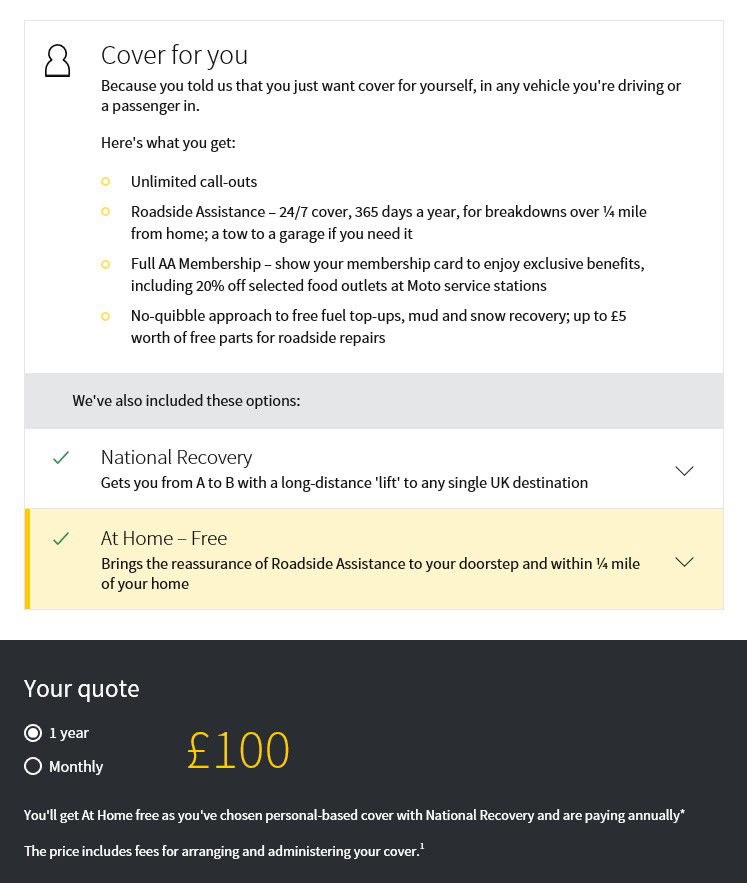Click the asterisk after paying annually
The width and height of the screenshot is (747, 883).
click(682, 811)
